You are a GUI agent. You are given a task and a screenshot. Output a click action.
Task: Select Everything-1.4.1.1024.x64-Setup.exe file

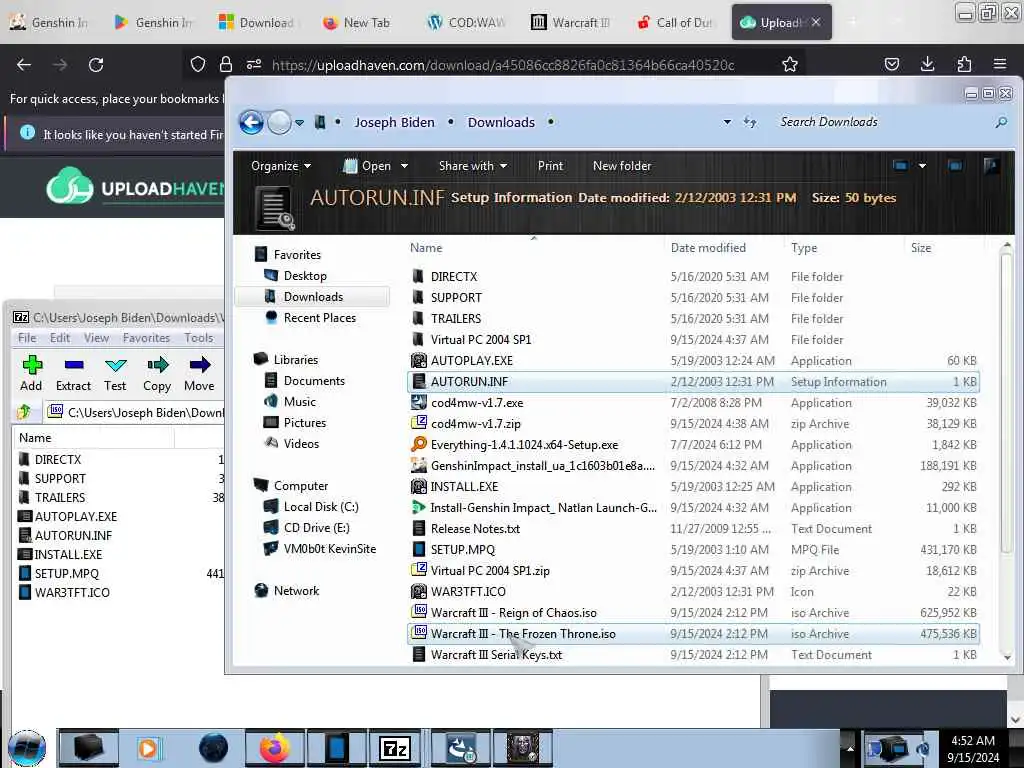point(694,444)
